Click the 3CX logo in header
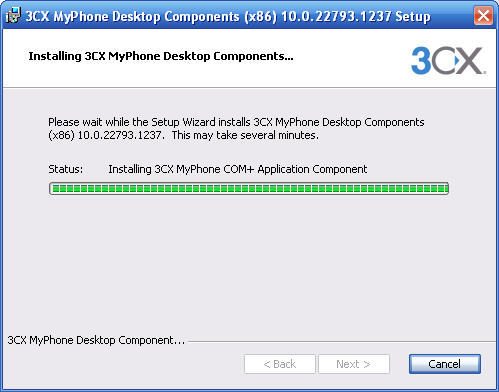 tap(448, 60)
